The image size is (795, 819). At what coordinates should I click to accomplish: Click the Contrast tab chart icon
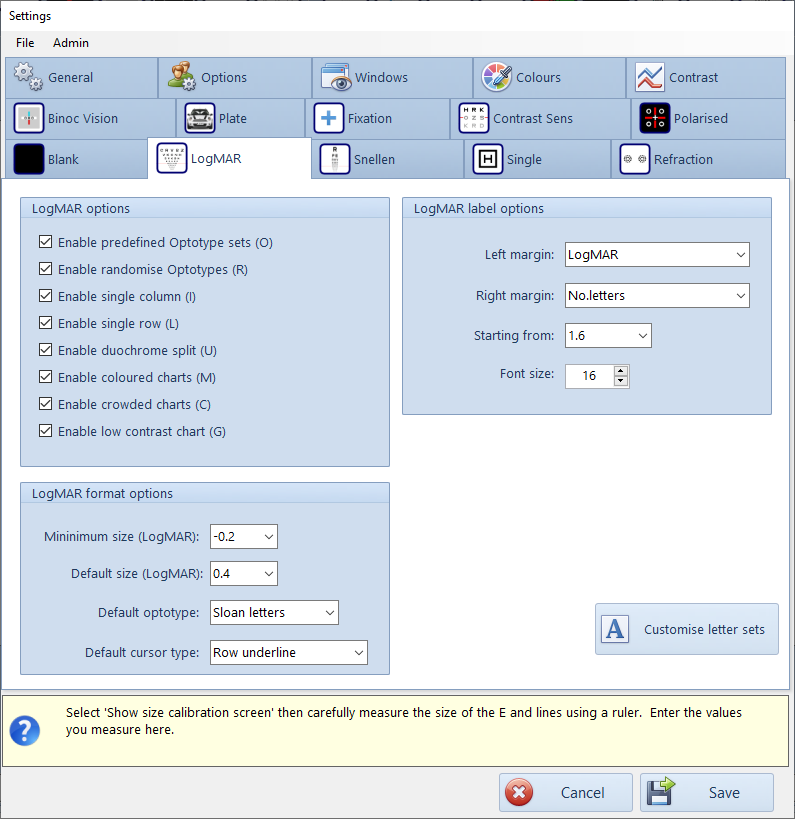tap(650, 77)
